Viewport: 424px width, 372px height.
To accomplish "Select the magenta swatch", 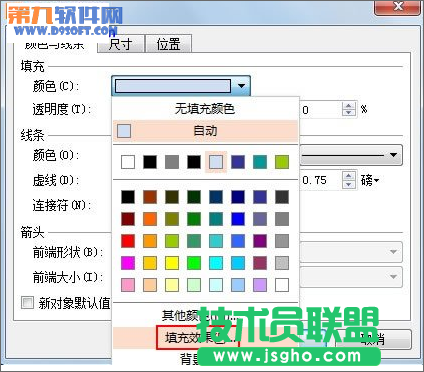I will pos(128,263).
